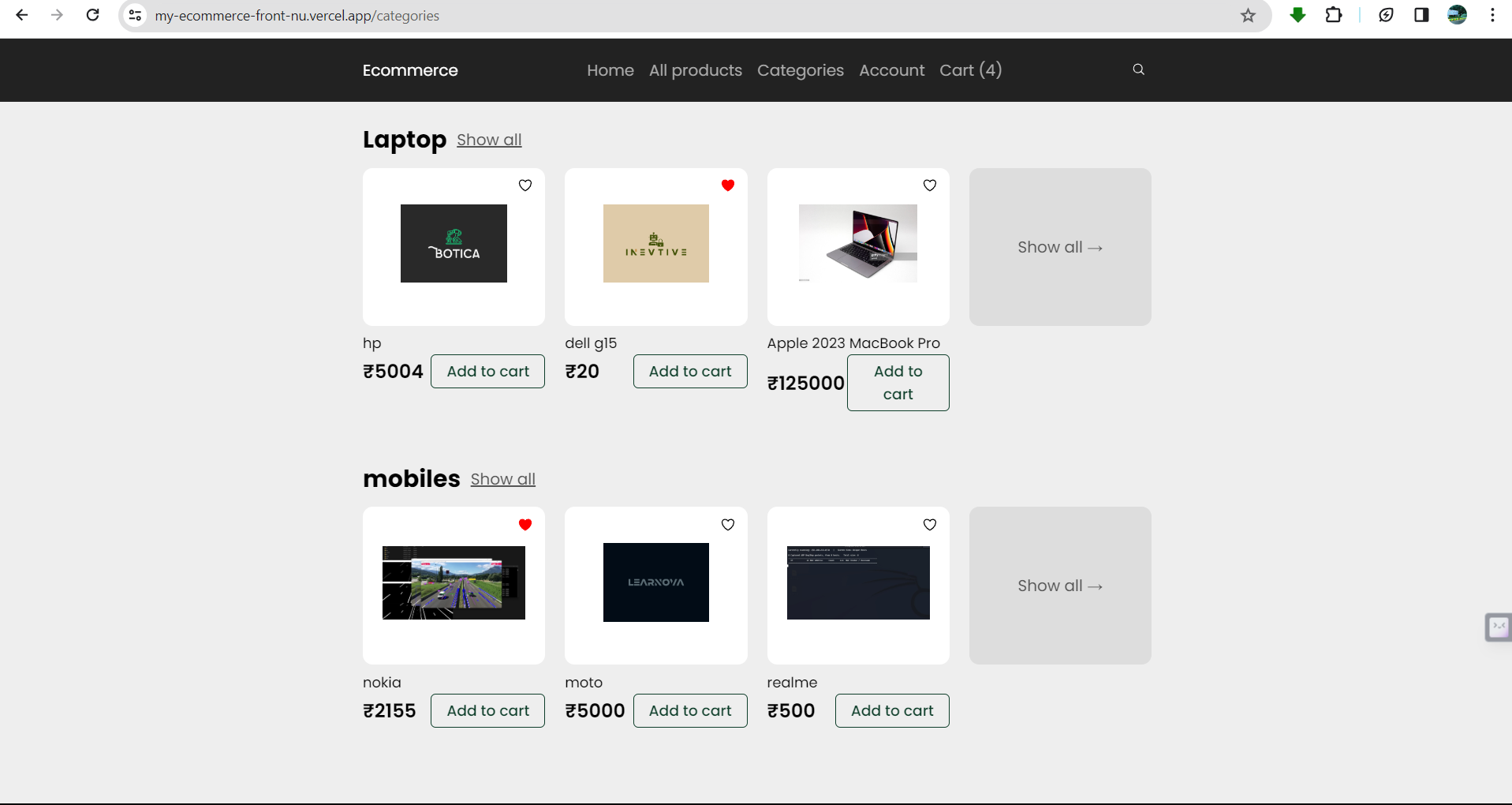The height and width of the screenshot is (805, 1512).
Task: Click the heart icon on the hp laptop
Action: (525, 185)
